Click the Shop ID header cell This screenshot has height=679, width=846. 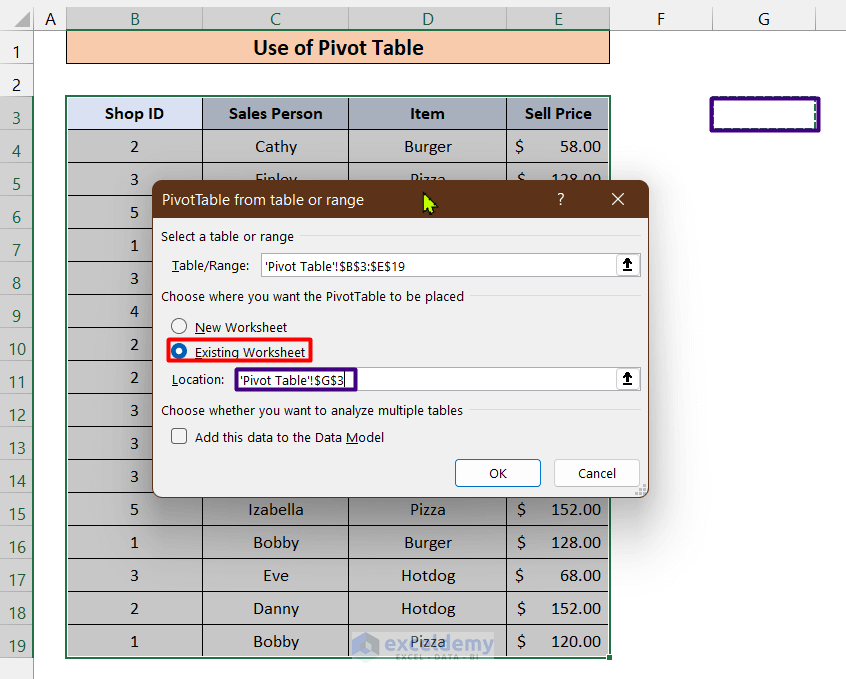tap(134, 113)
